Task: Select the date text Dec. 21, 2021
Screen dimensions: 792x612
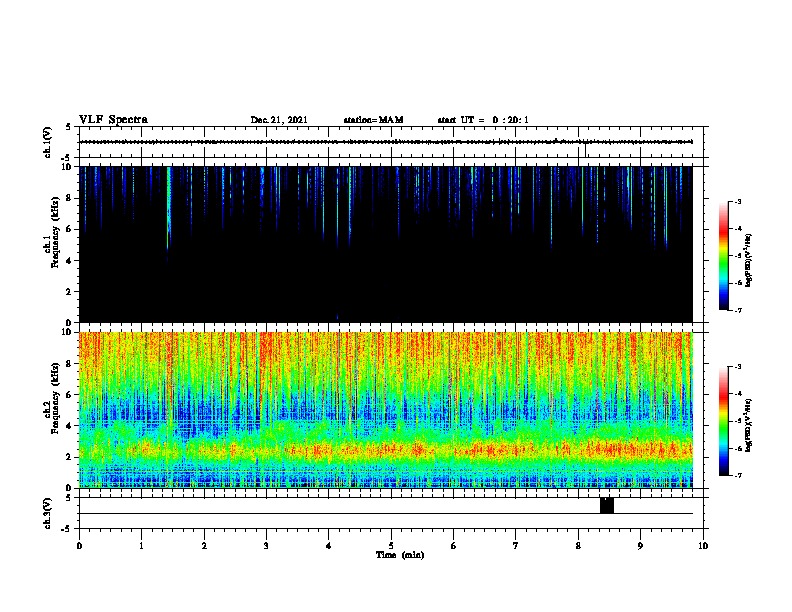Action: pos(279,120)
